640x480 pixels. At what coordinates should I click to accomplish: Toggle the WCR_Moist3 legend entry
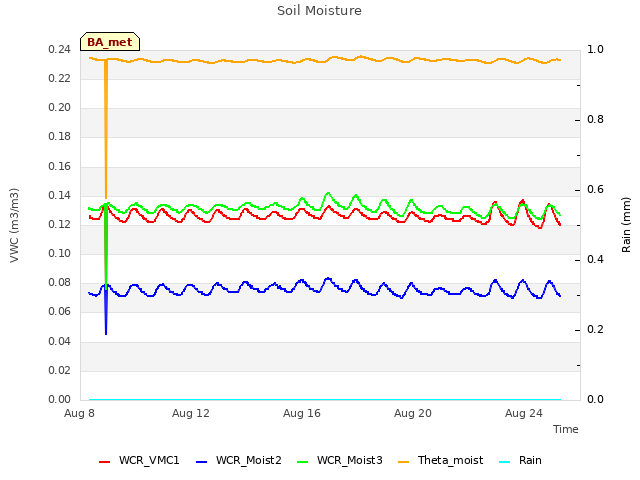(339, 460)
